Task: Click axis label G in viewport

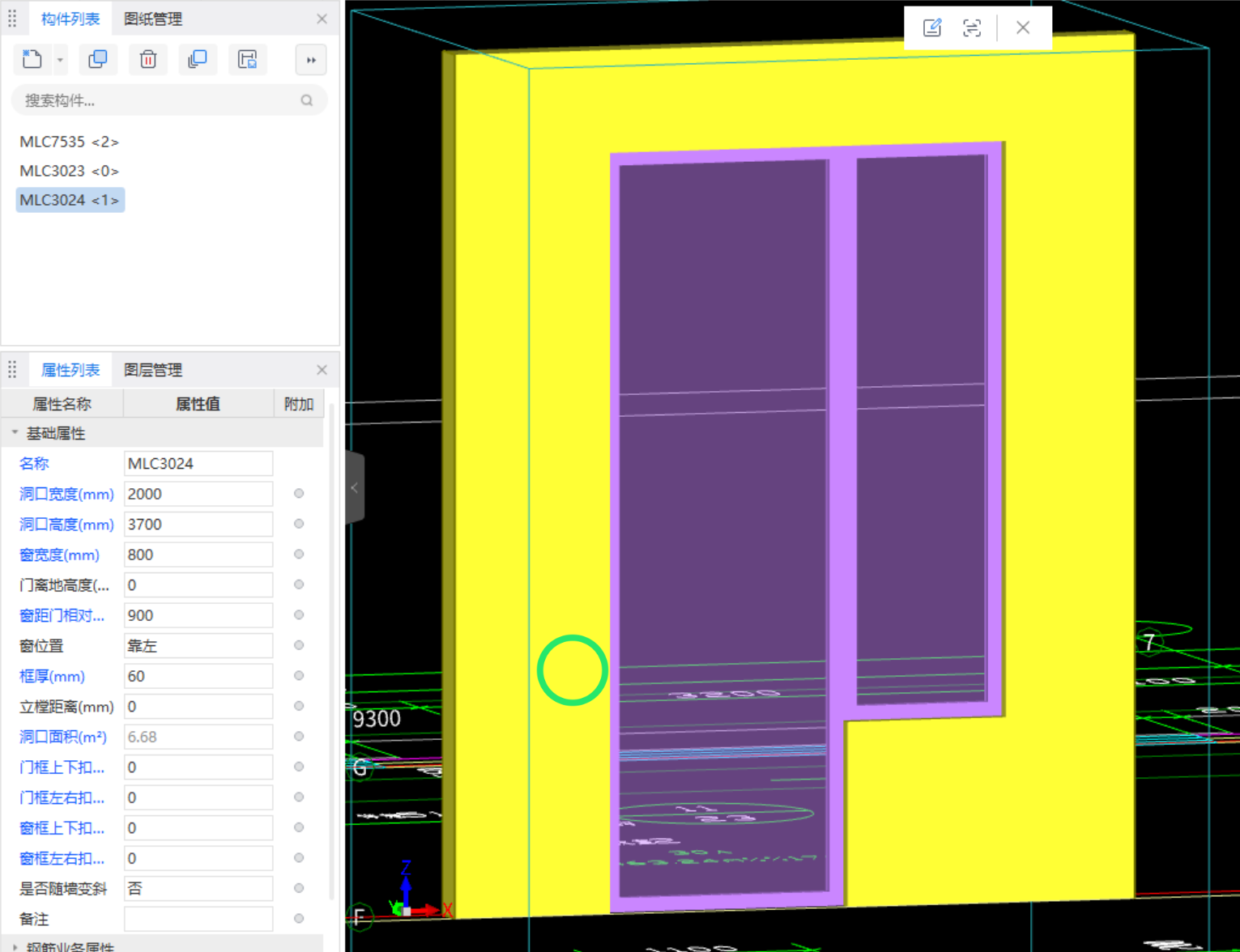Action: (x=360, y=767)
